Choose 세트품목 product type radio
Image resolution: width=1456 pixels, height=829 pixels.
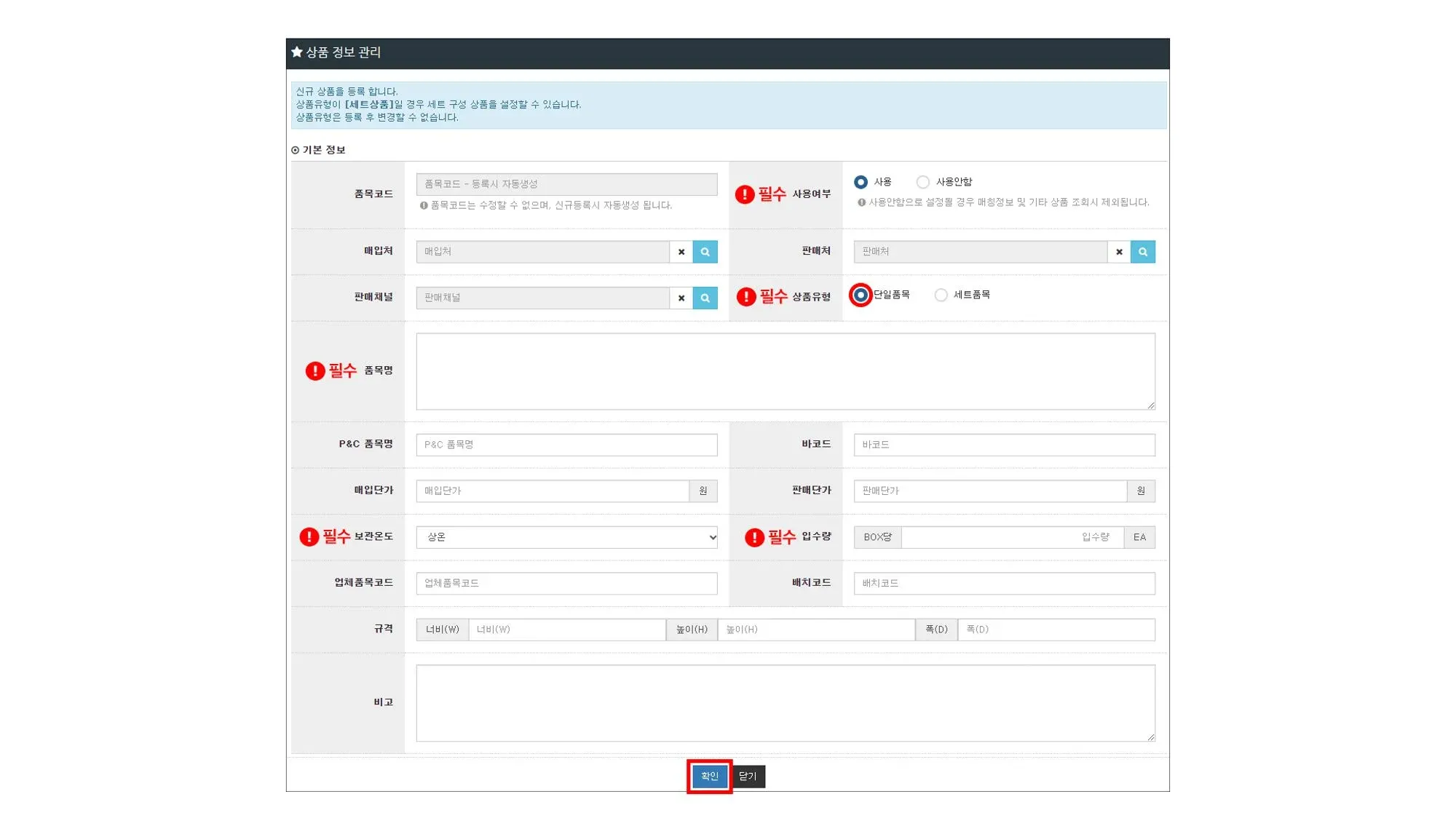click(941, 295)
